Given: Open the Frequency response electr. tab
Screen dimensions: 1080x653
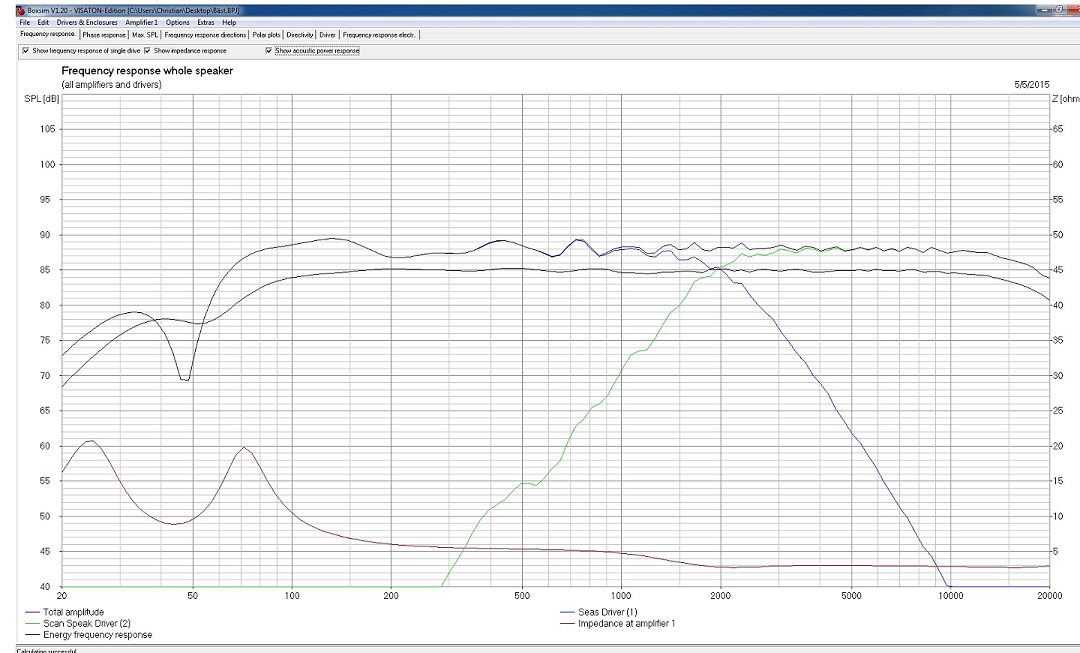Looking at the screenshot, I should [379, 35].
